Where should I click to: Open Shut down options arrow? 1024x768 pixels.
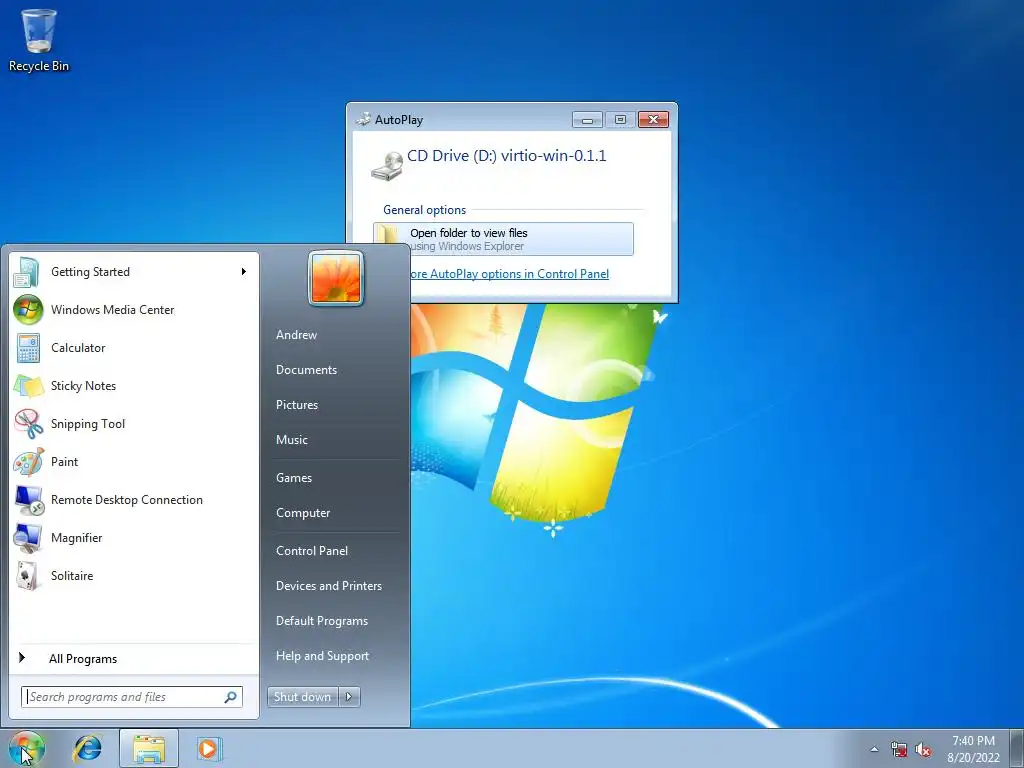coord(349,697)
